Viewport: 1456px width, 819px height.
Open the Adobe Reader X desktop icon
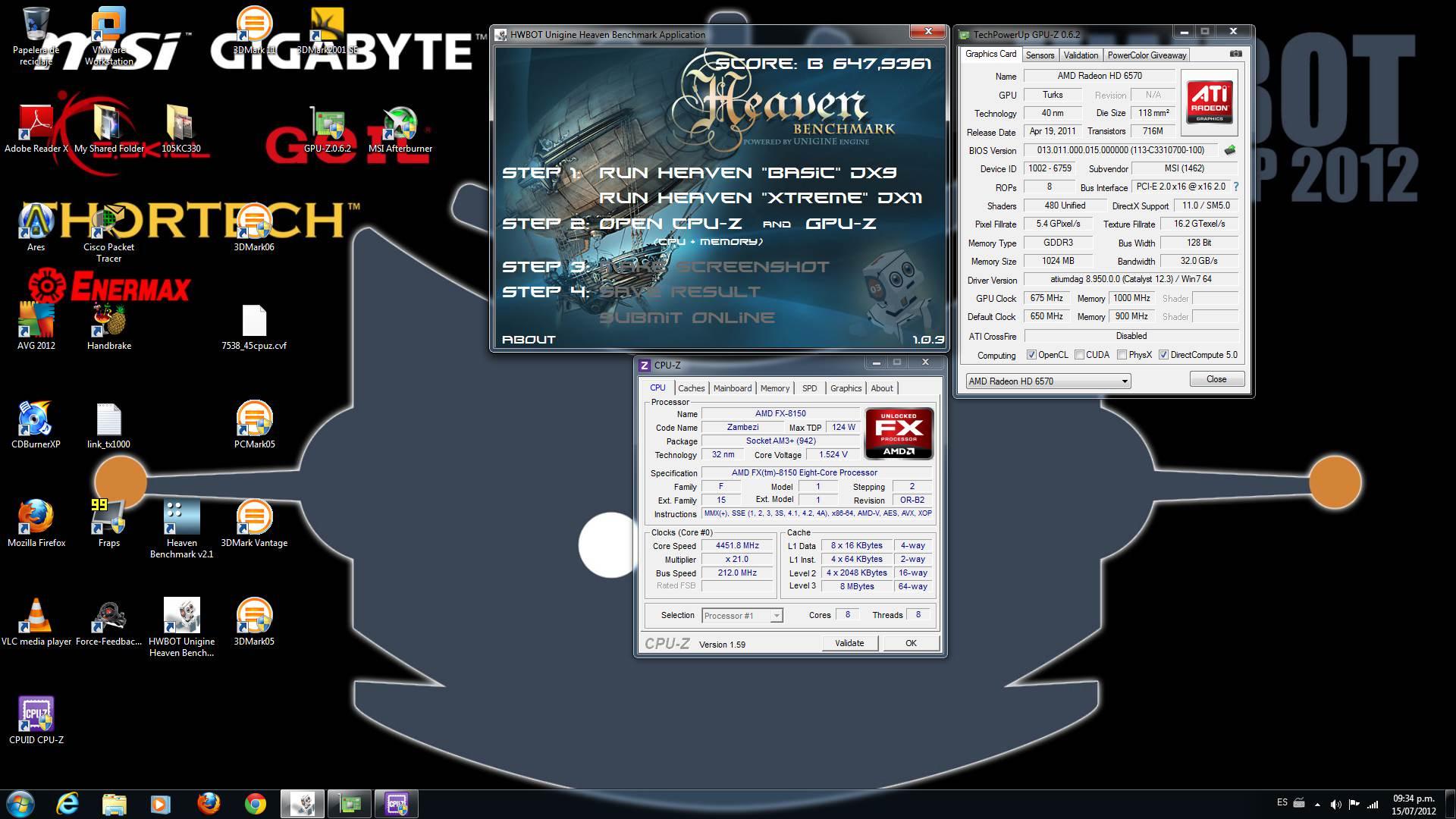point(36,129)
